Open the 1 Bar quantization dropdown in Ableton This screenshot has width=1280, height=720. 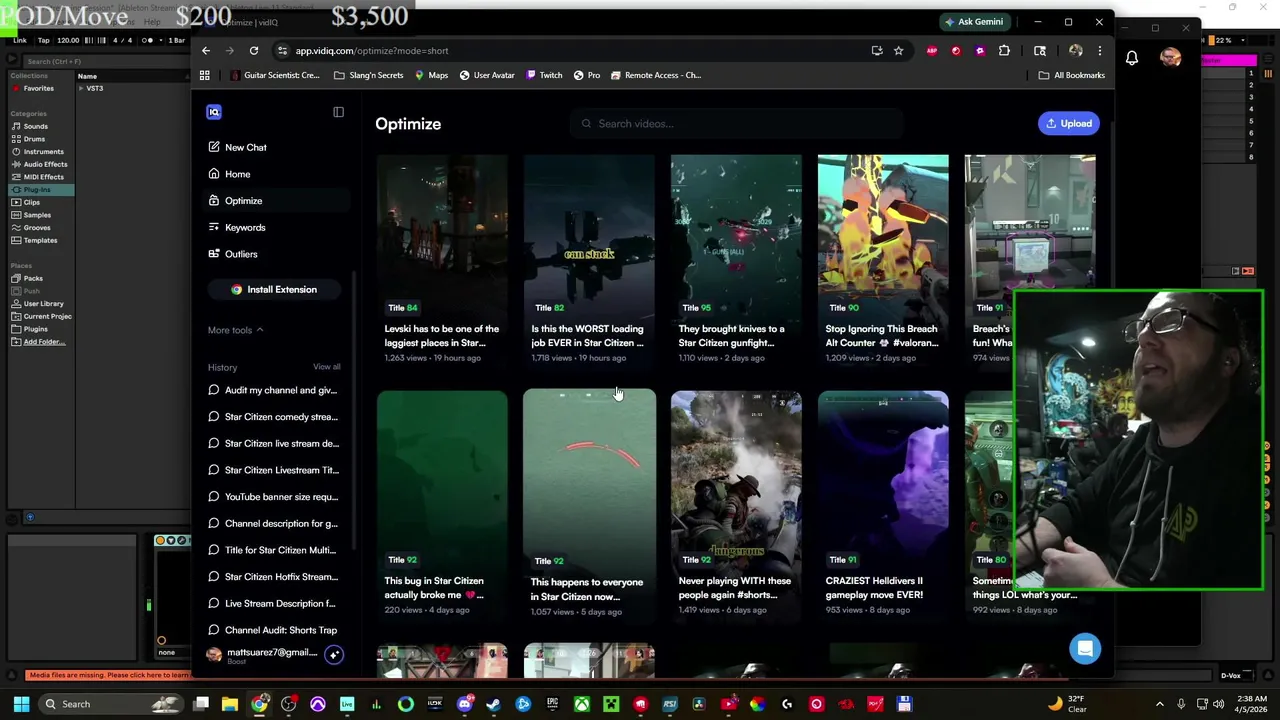click(x=176, y=40)
